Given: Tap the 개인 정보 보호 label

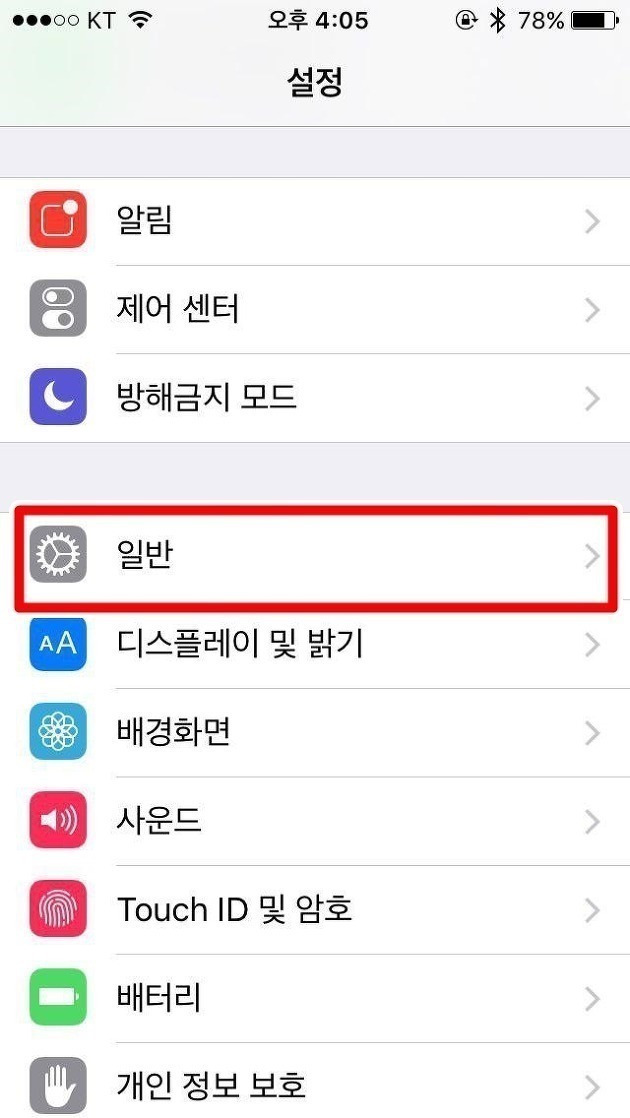Looking at the screenshot, I should [x=212, y=1086].
